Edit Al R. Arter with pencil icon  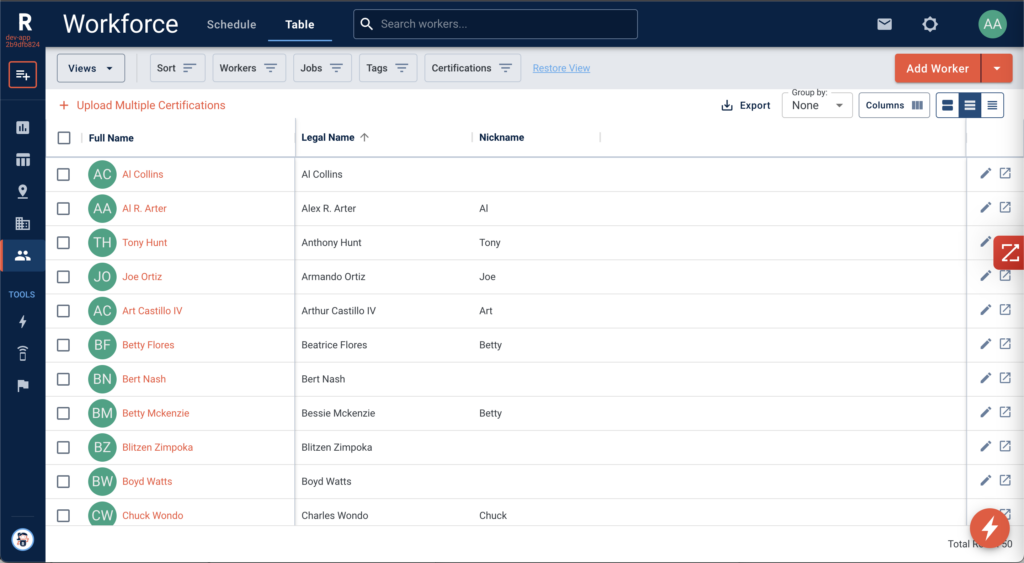pyautogui.click(x=985, y=208)
